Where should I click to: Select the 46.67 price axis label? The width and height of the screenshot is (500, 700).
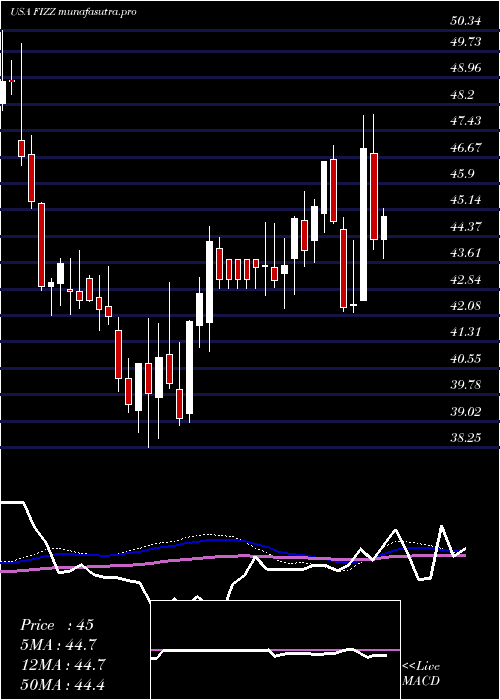pyautogui.click(x=465, y=147)
